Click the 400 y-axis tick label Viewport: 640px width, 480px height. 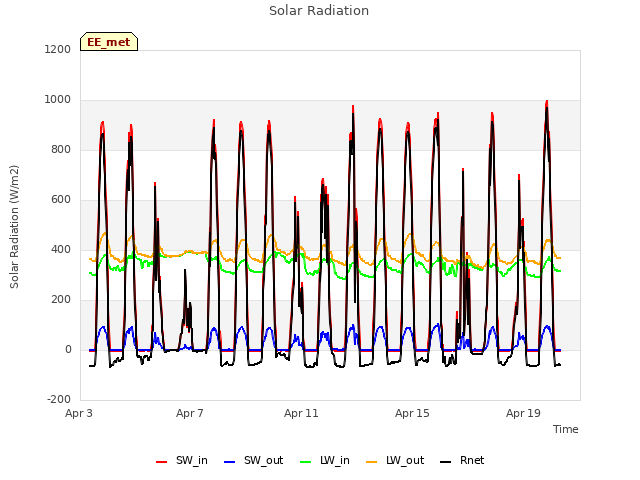point(61,249)
